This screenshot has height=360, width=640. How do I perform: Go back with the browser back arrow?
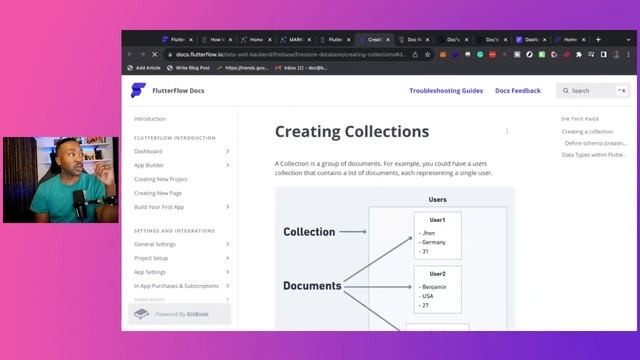coord(130,54)
